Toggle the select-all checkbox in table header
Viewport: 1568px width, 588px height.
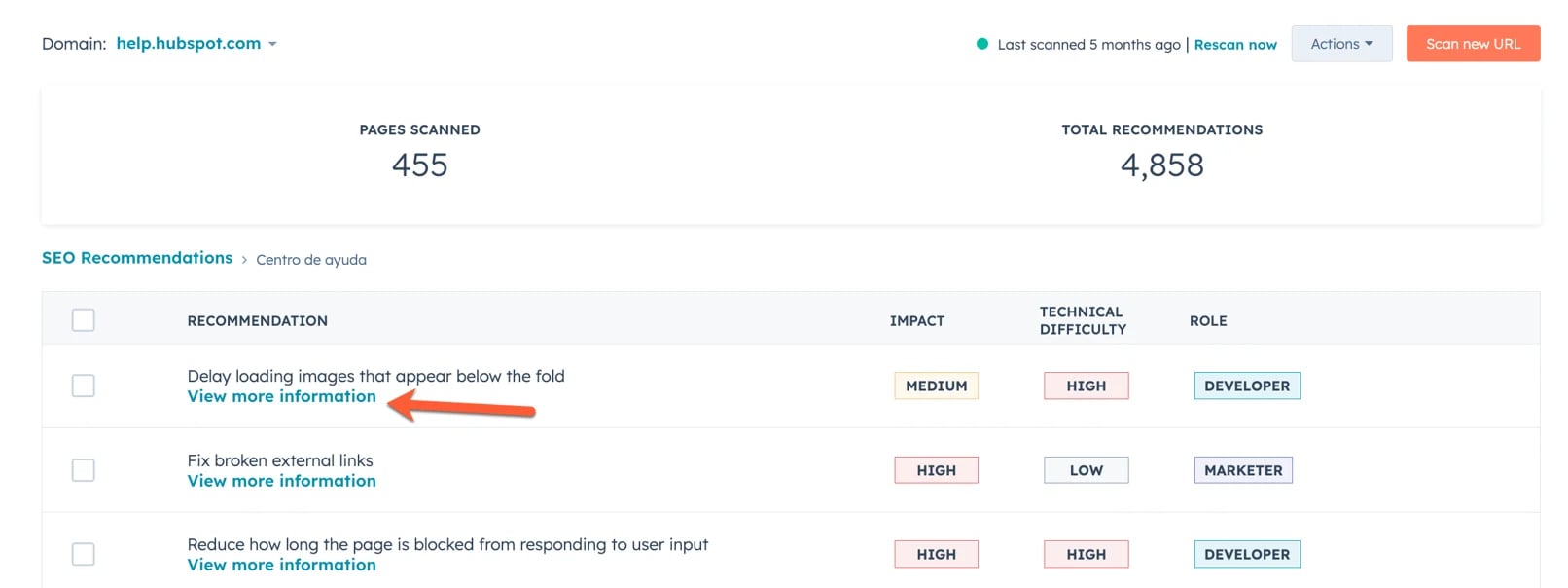[x=84, y=320]
